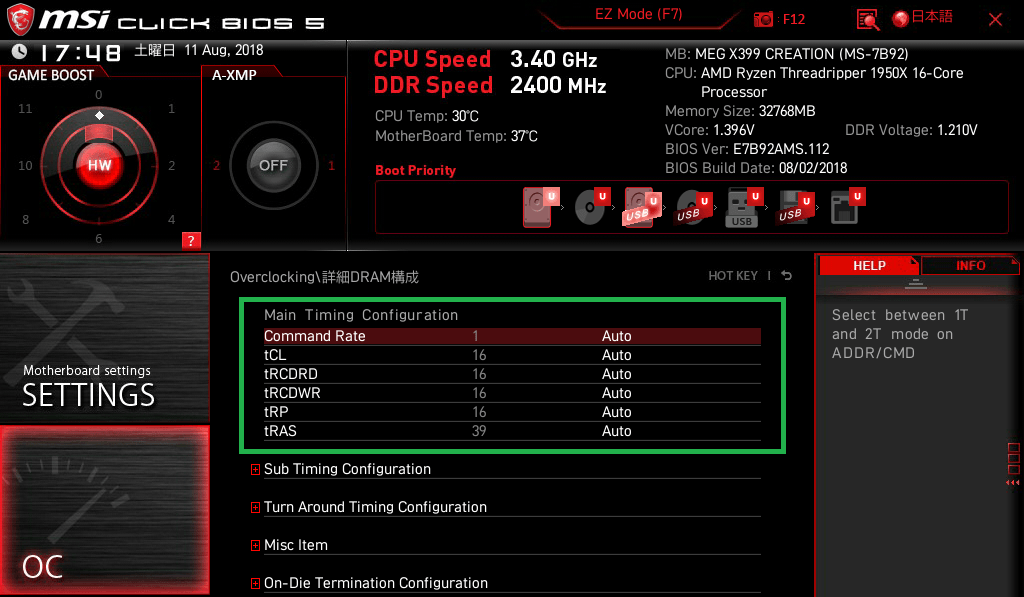The image size is (1024, 597).
Task: Select the Command Rate Auto value
Action: (617, 336)
